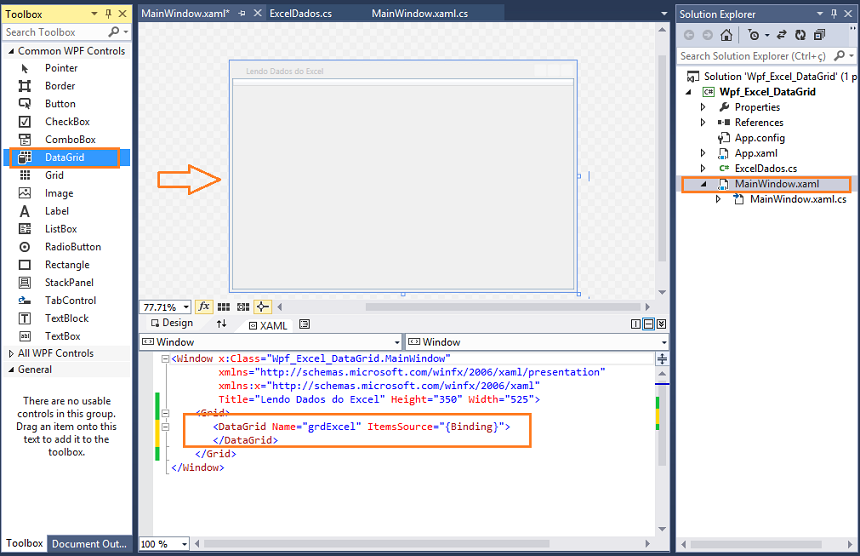Screen dimensions: 860x556
Task: Select the TabControl item in Toolbox
Action: [x=67, y=300]
